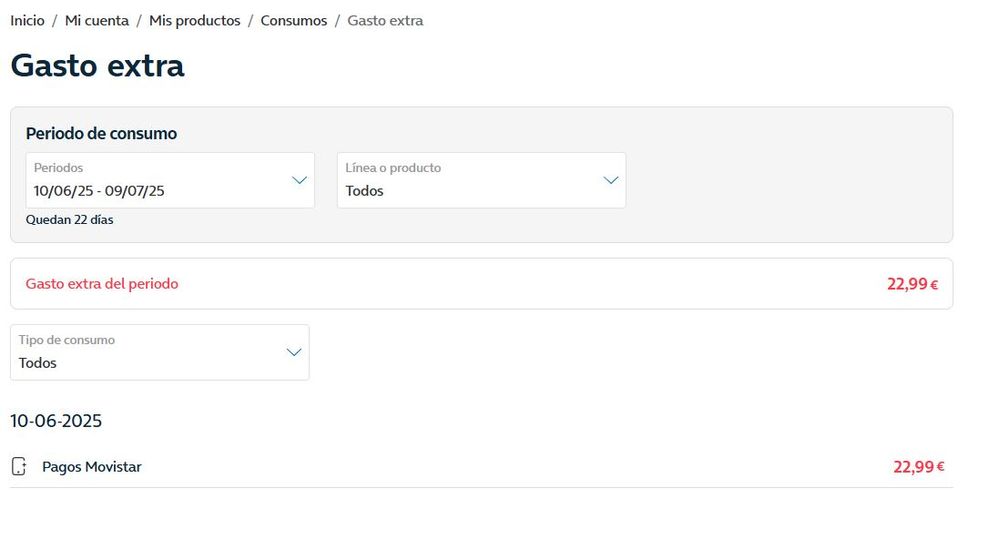Image resolution: width=999 pixels, height=549 pixels.
Task: Click the Gasto extra page heading
Action: tap(97, 66)
